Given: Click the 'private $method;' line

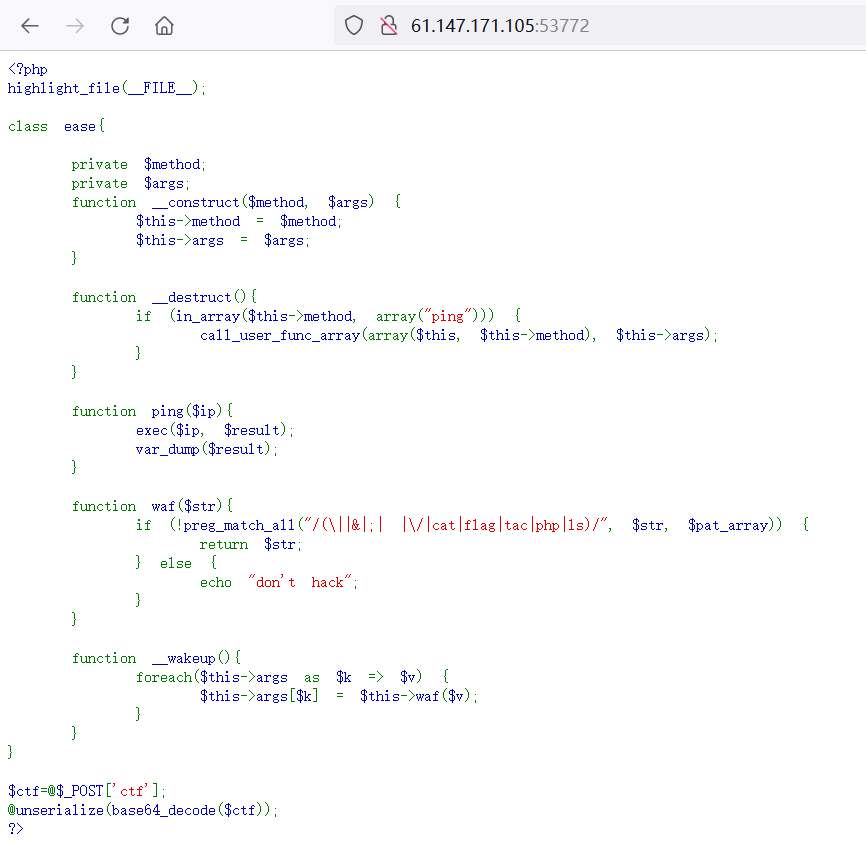Looking at the screenshot, I should tap(139, 165).
